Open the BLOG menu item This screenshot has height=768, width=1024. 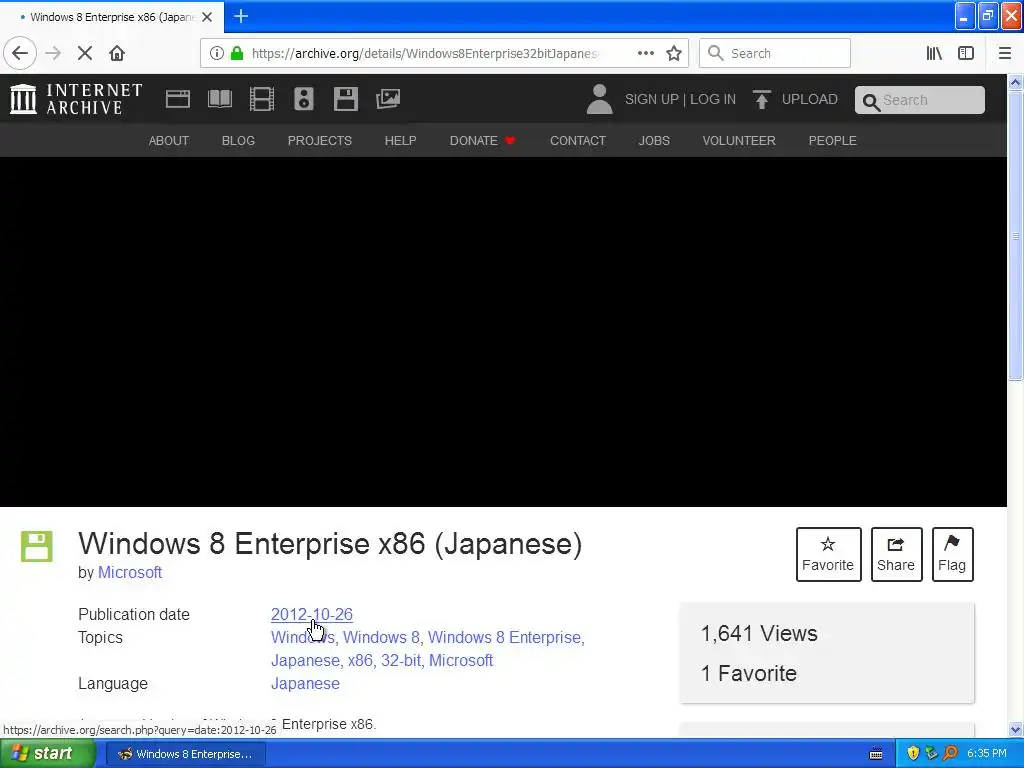(238, 140)
